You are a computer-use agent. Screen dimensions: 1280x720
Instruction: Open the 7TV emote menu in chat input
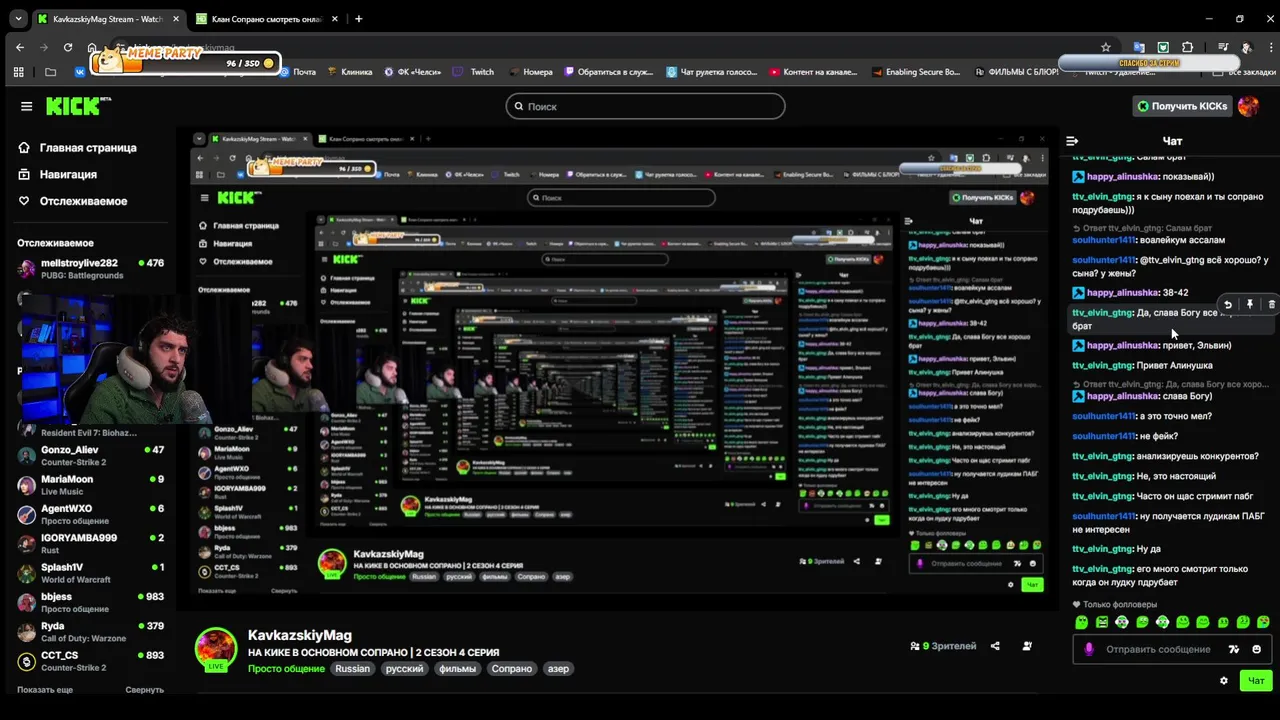pyautogui.click(x=1234, y=649)
